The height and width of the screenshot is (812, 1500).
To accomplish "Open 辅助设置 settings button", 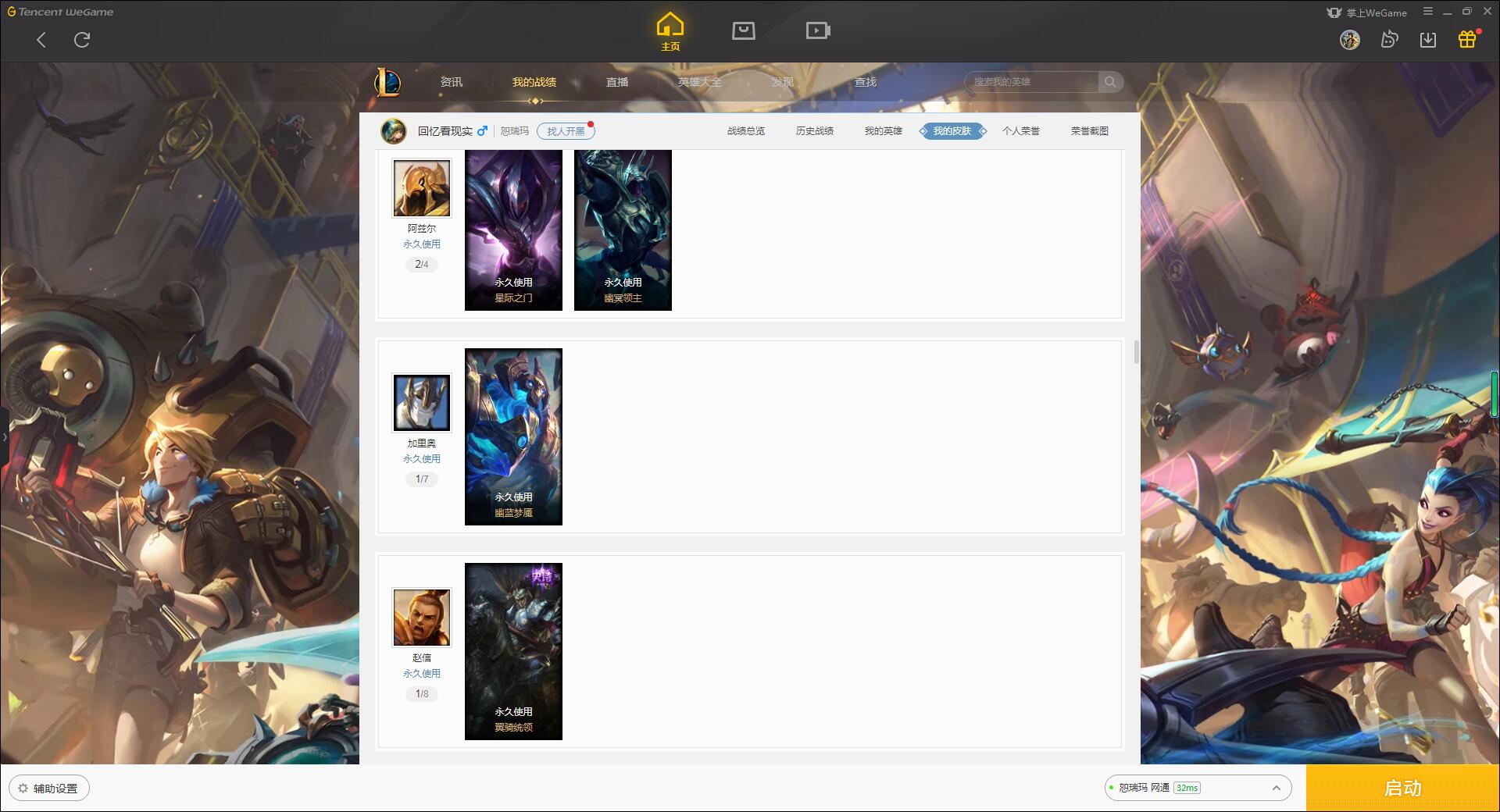I will 48,789.
